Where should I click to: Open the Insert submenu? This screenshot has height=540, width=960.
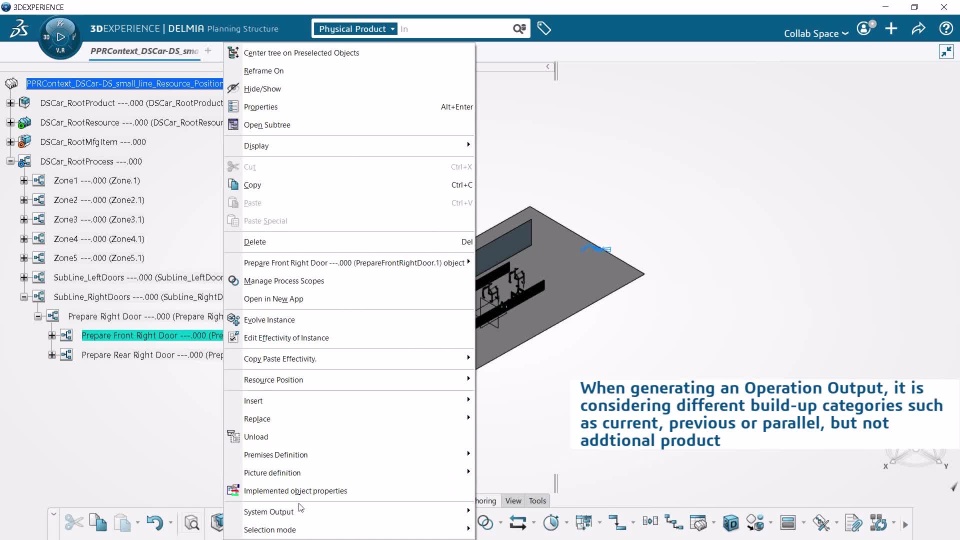tap(349, 401)
